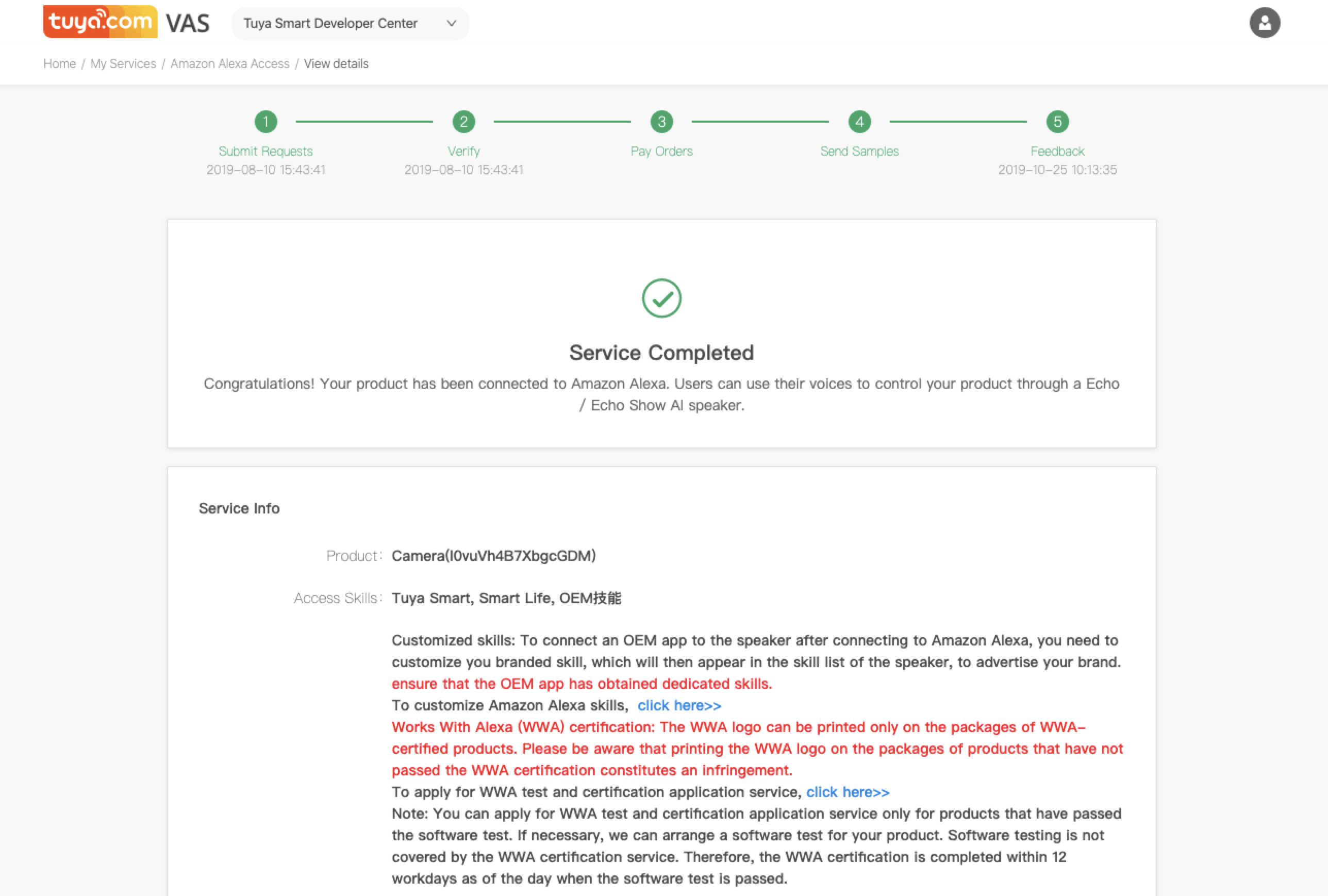This screenshot has height=896, width=1328.
Task: Select the step 3 circle icon
Action: pos(662,122)
